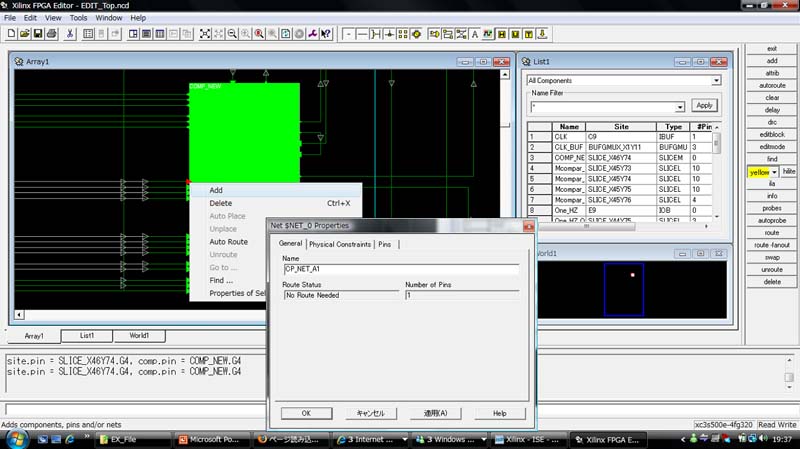This screenshot has height=449, width=800.
Task: Close the Net $NET_0 Properties dialog
Action: [529, 226]
